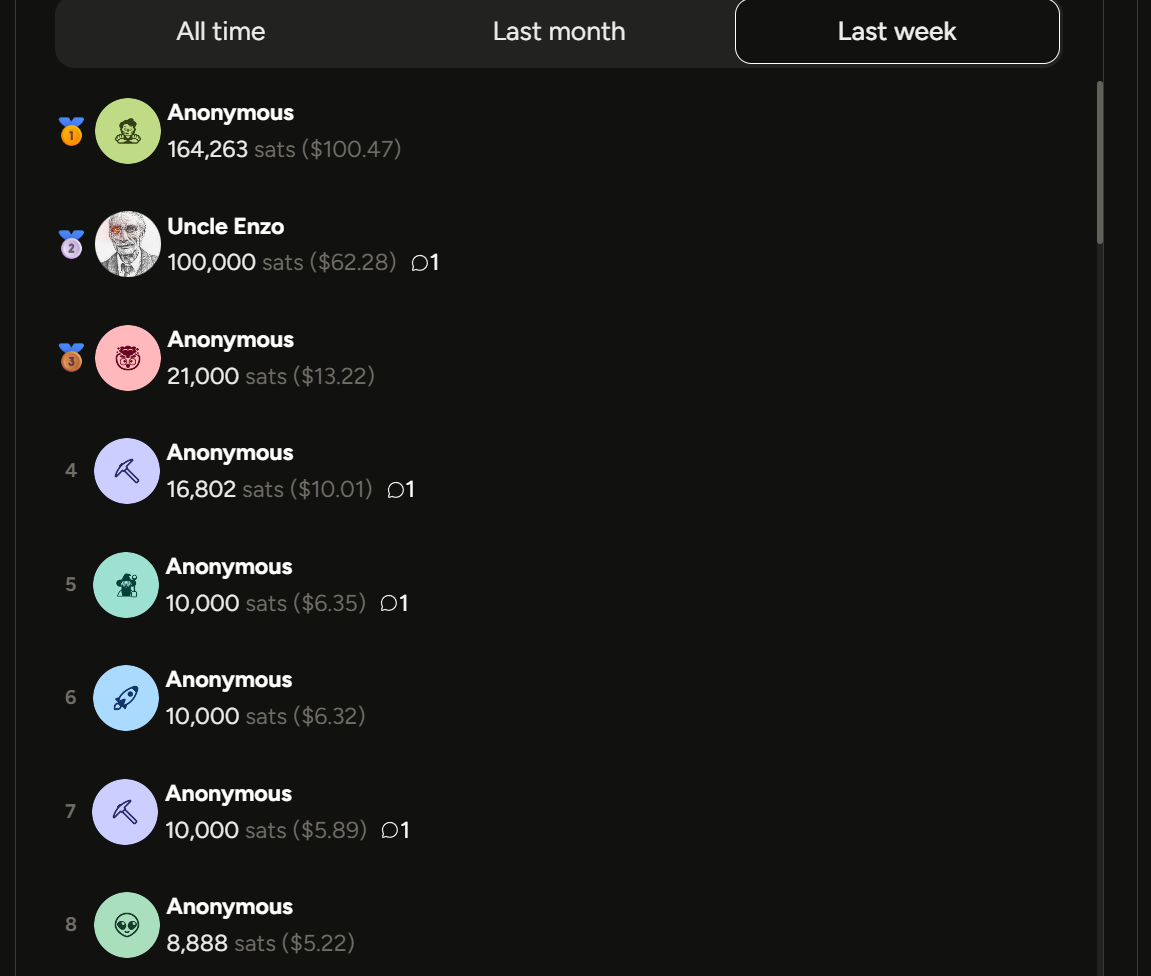The height and width of the screenshot is (976, 1151).
Task: View the comment on the $6.35 donation
Action: (394, 603)
